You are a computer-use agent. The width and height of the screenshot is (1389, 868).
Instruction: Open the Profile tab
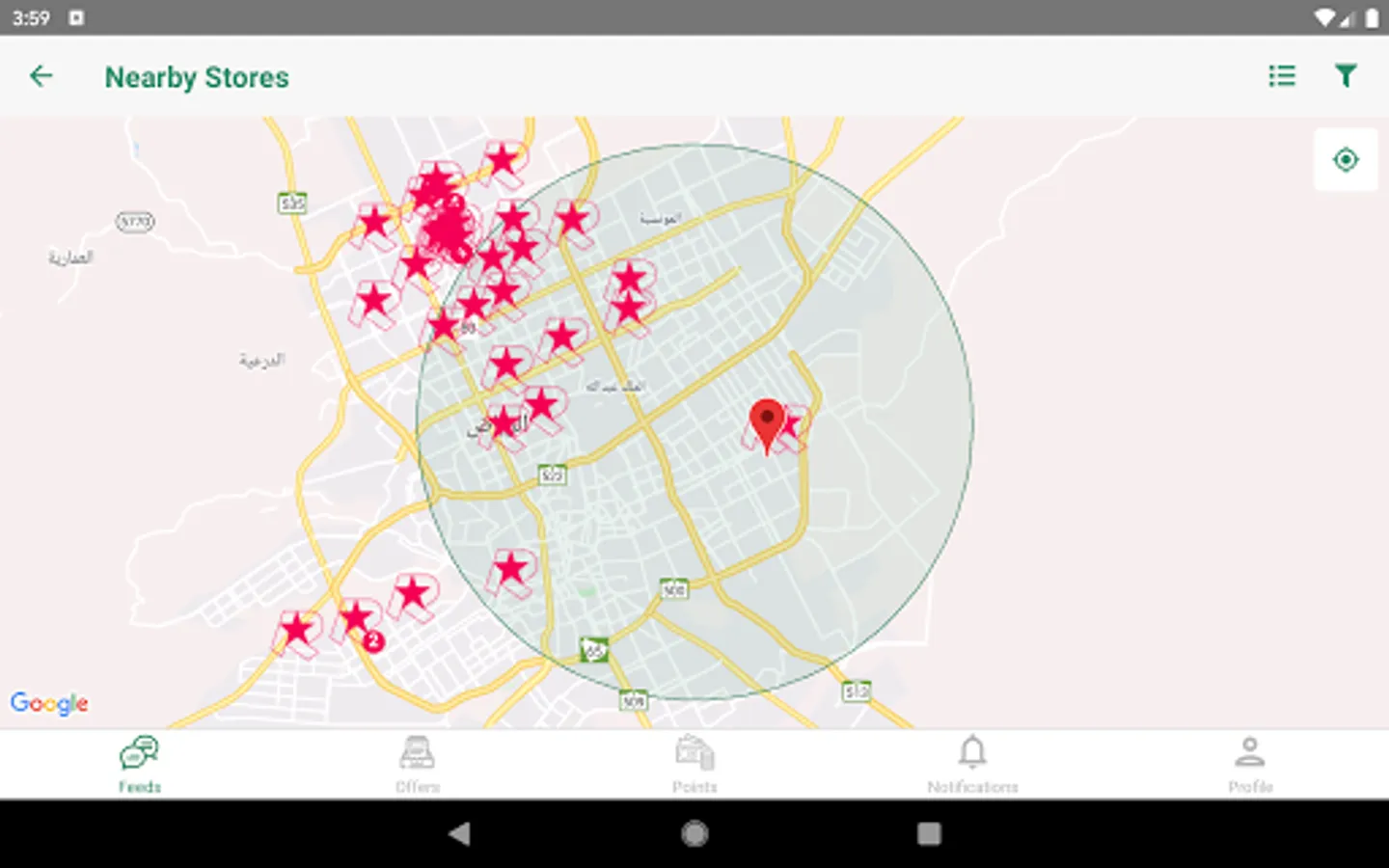point(1250,765)
